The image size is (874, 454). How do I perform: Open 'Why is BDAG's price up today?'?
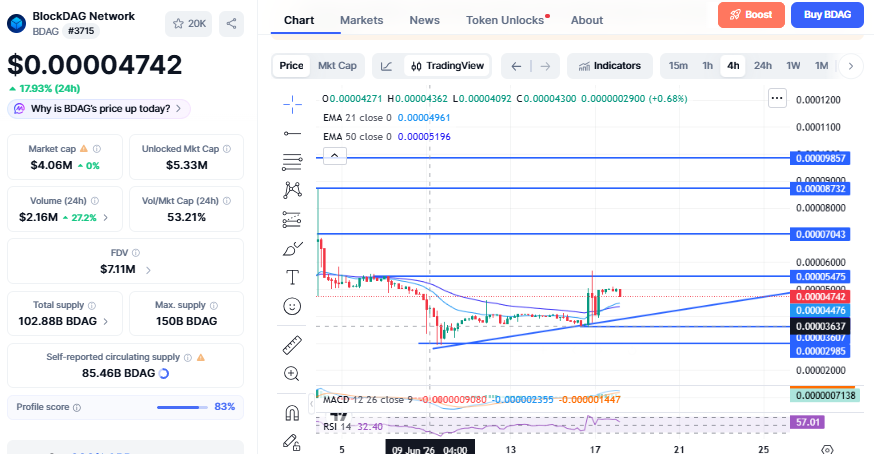[x=99, y=109]
